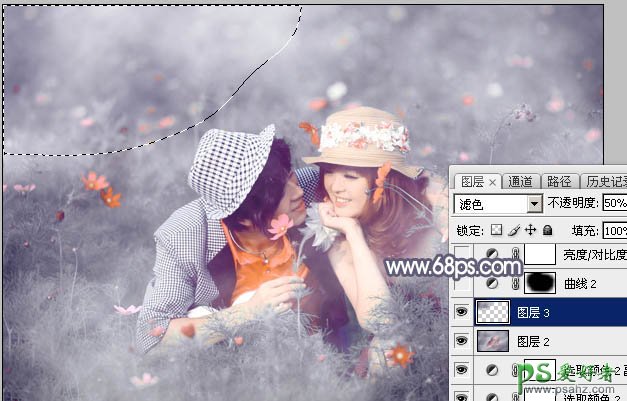Toggle visibility of 图层 2 layer
The width and height of the screenshot is (627, 401).
pos(461,342)
